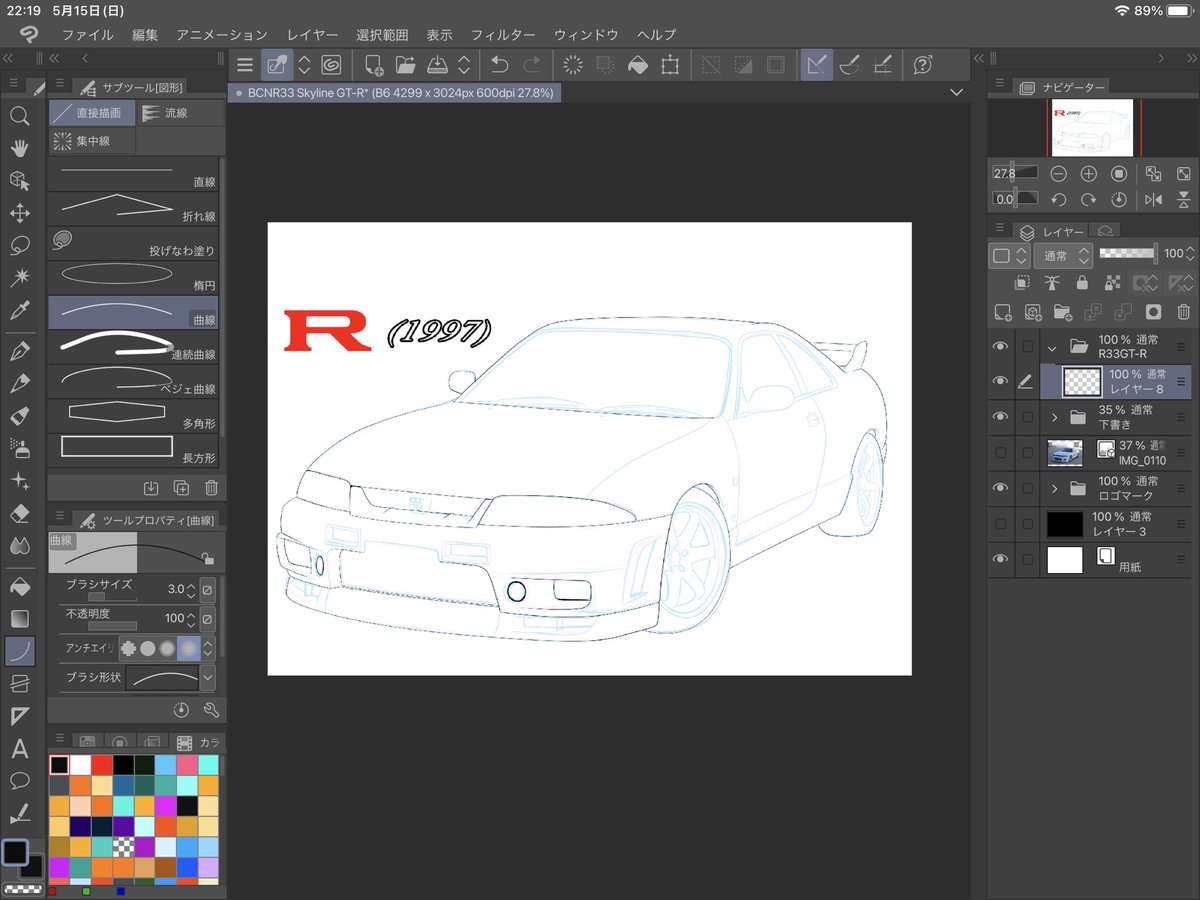The height and width of the screenshot is (900, 1200).
Task: Select the Text tool
Action: 19,748
